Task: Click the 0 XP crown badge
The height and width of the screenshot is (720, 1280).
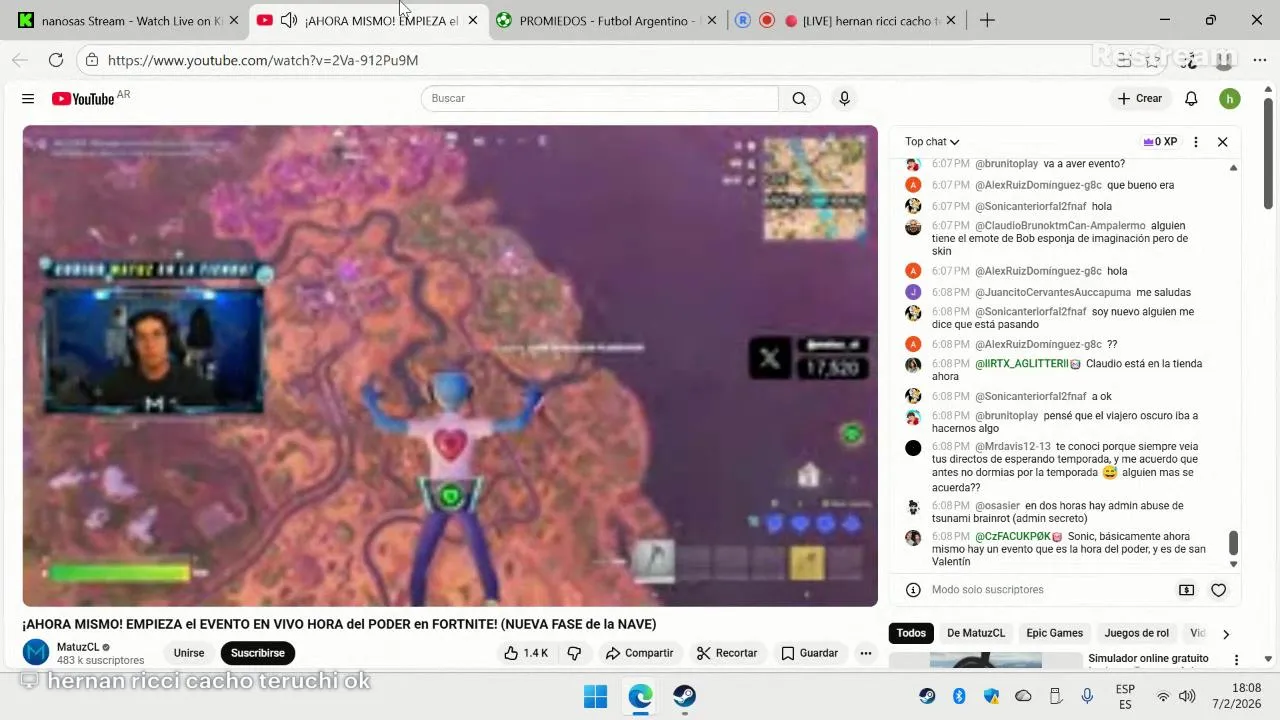Action: 1160,142
